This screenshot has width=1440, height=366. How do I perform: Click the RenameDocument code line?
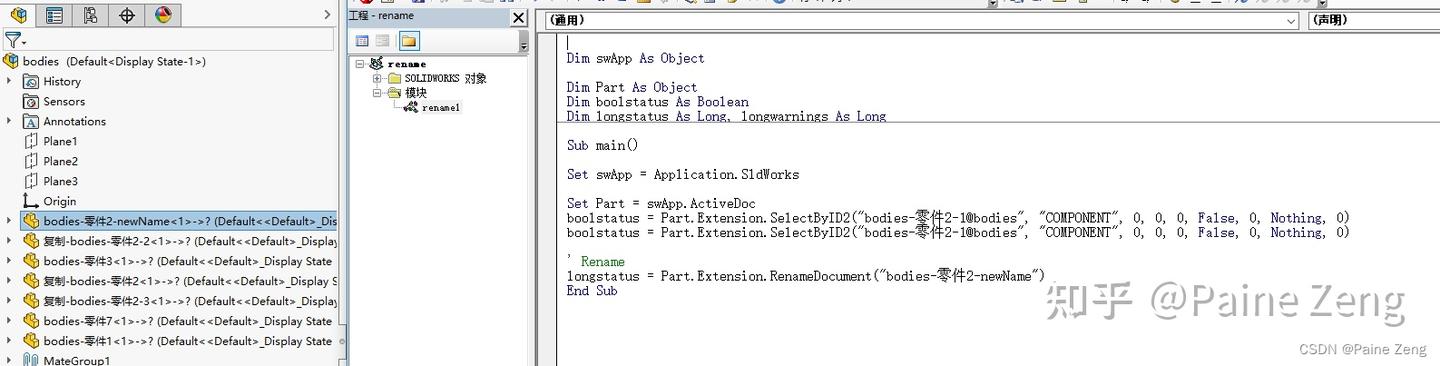[x=806, y=276]
